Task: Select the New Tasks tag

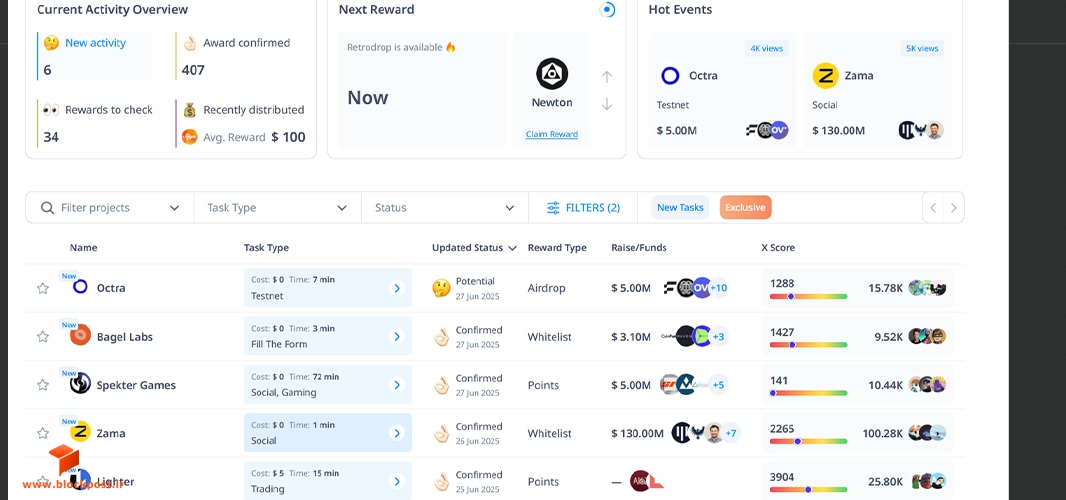Action: (x=680, y=207)
